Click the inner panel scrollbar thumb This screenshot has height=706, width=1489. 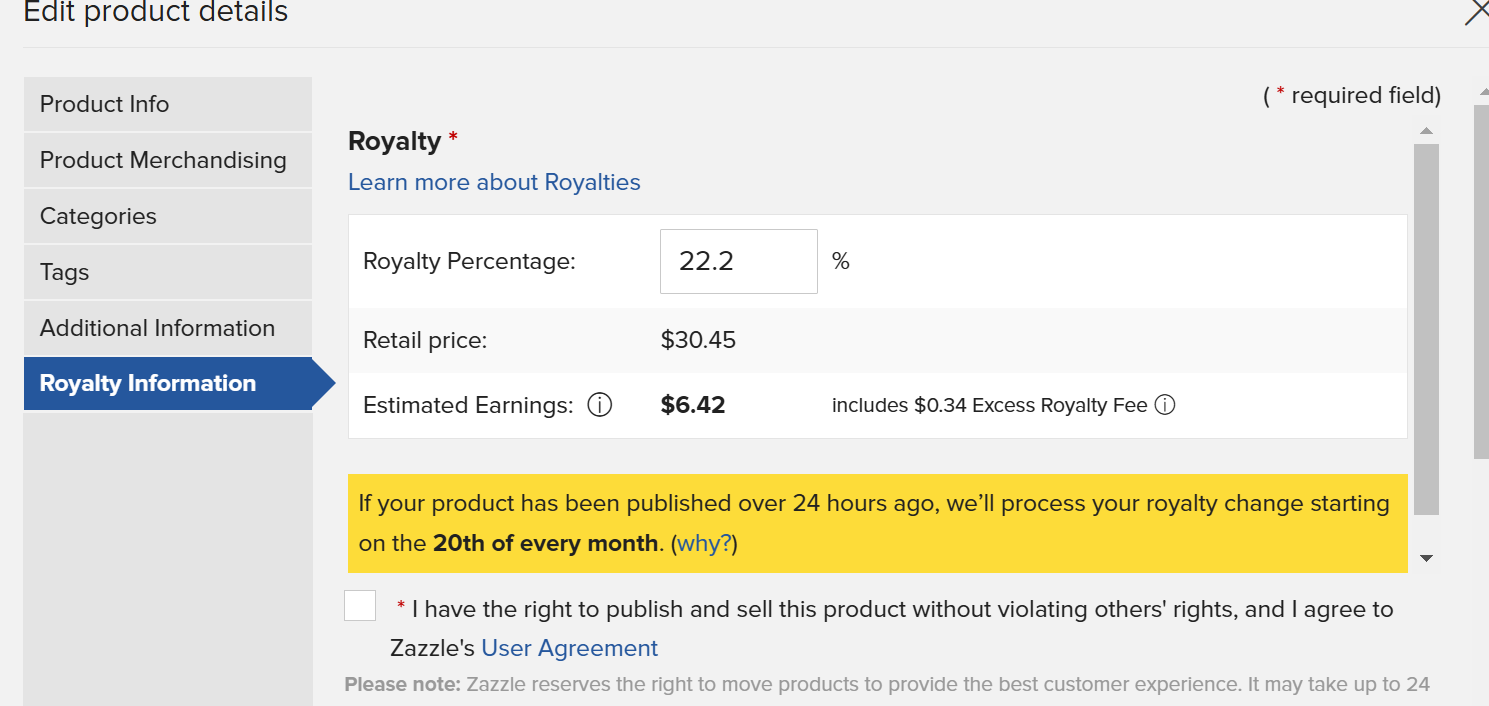1427,330
